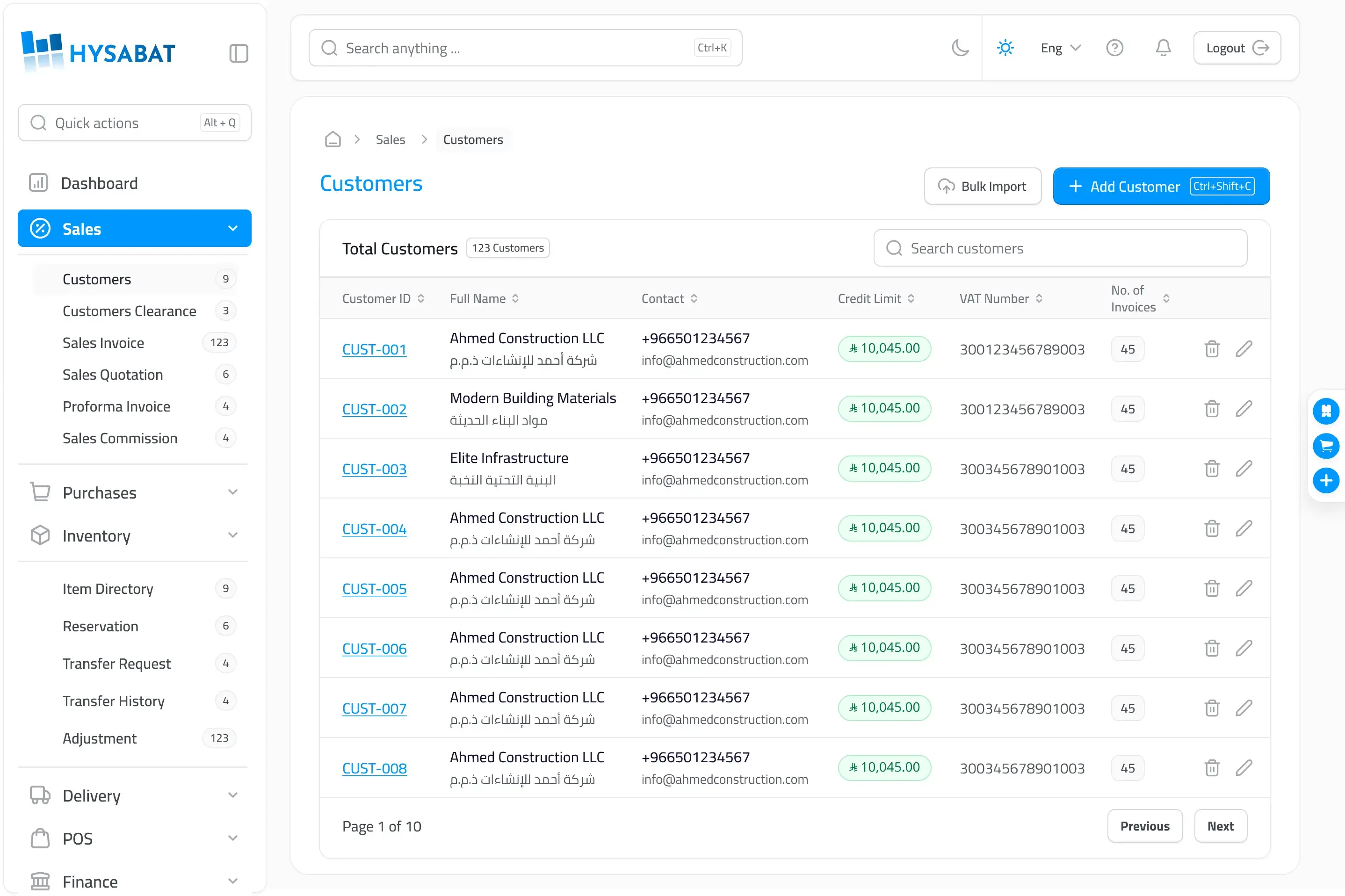The image size is (1345, 896).
Task: Delete customer CUST-004 with trash icon
Action: (x=1212, y=528)
